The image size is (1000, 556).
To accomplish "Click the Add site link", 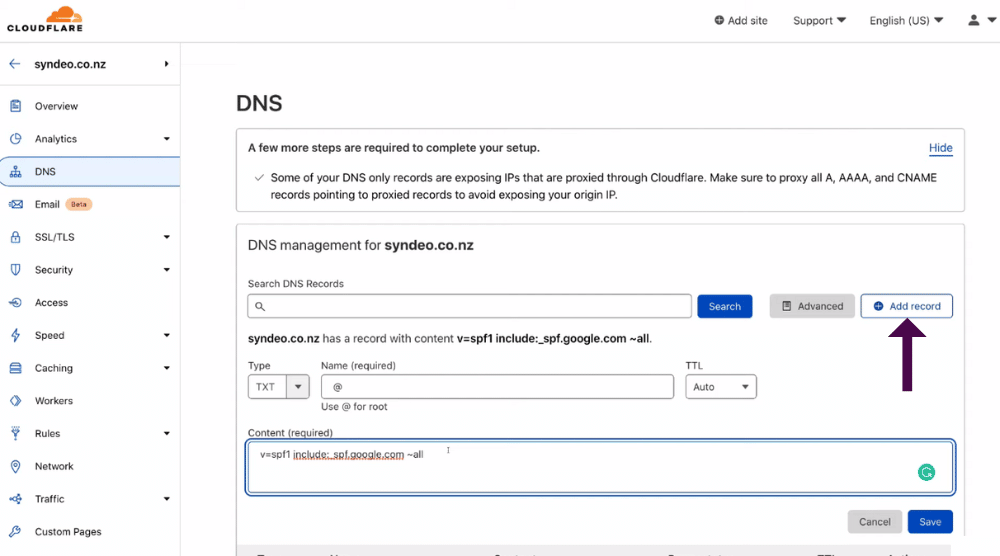I will point(740,20).
